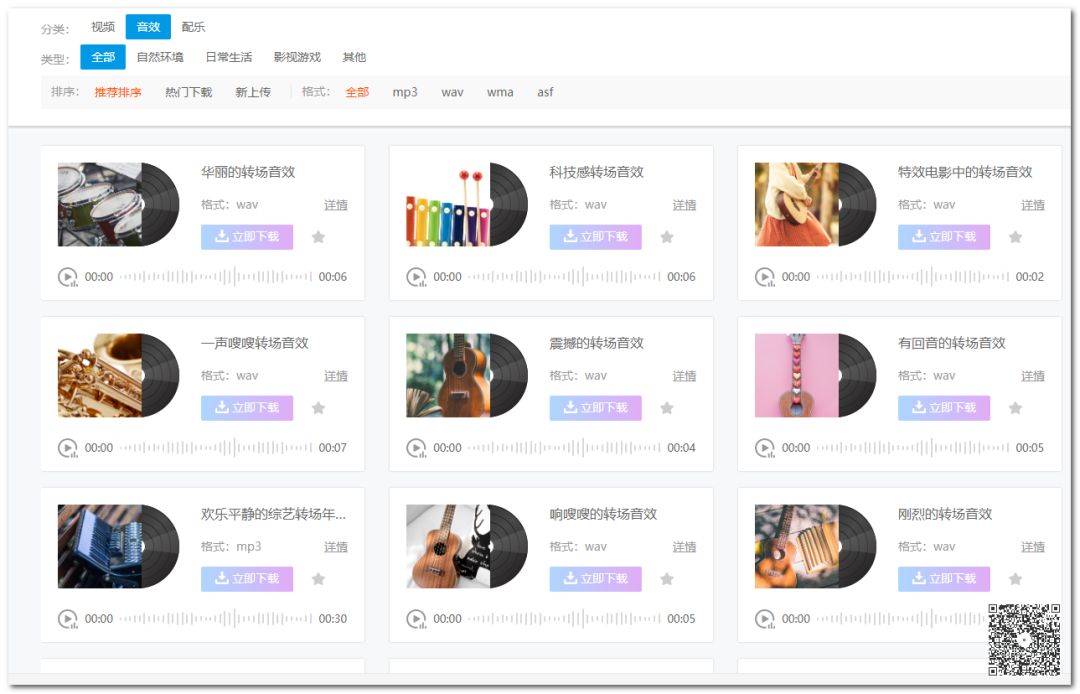Play the 有回音的转场音效 preview

[x=765, y=448]
